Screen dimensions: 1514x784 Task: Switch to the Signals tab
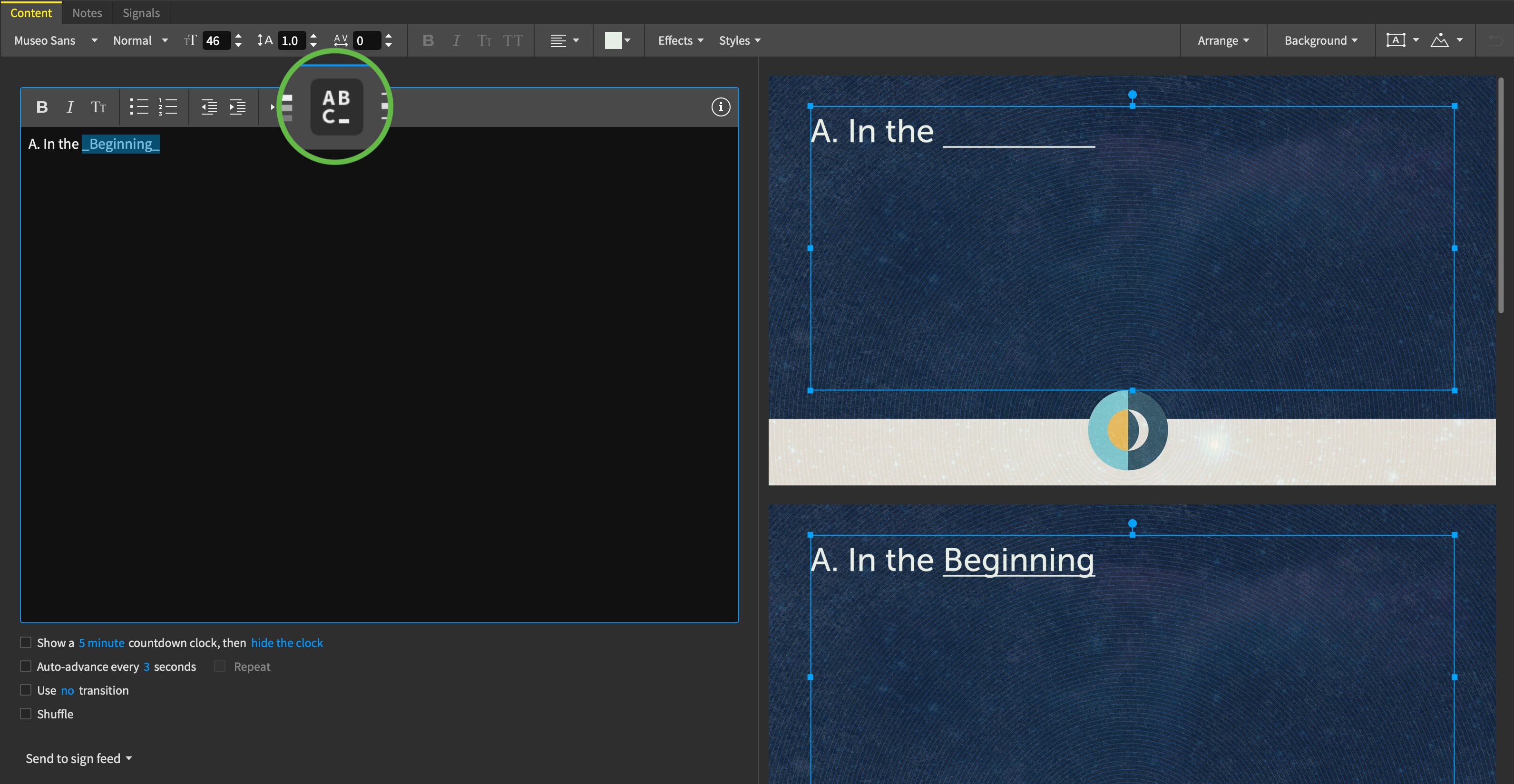point(140,12)
